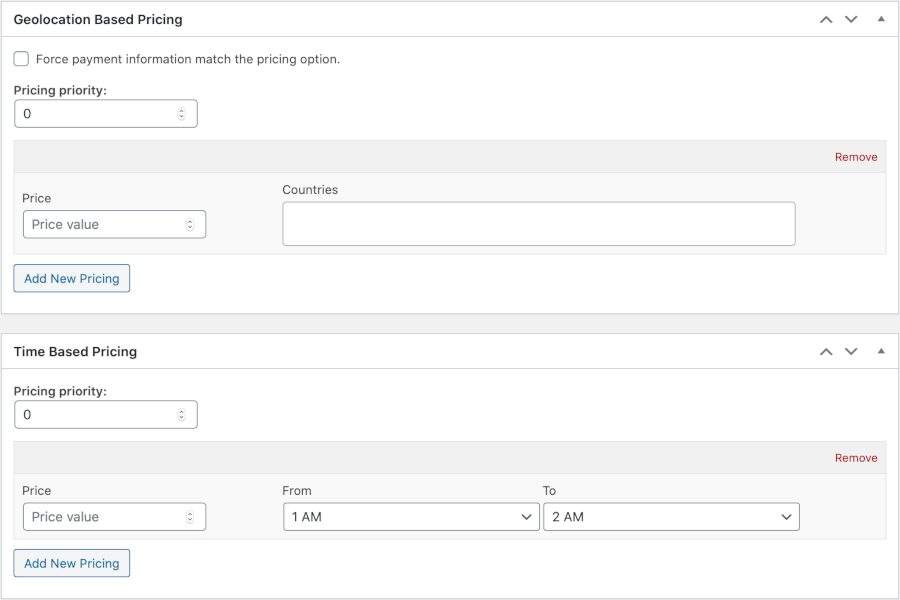The height and width of the screenshot is (600, 900).
Task: Open the To time dropdown showing 2 AM
Action: coord(671,517)
